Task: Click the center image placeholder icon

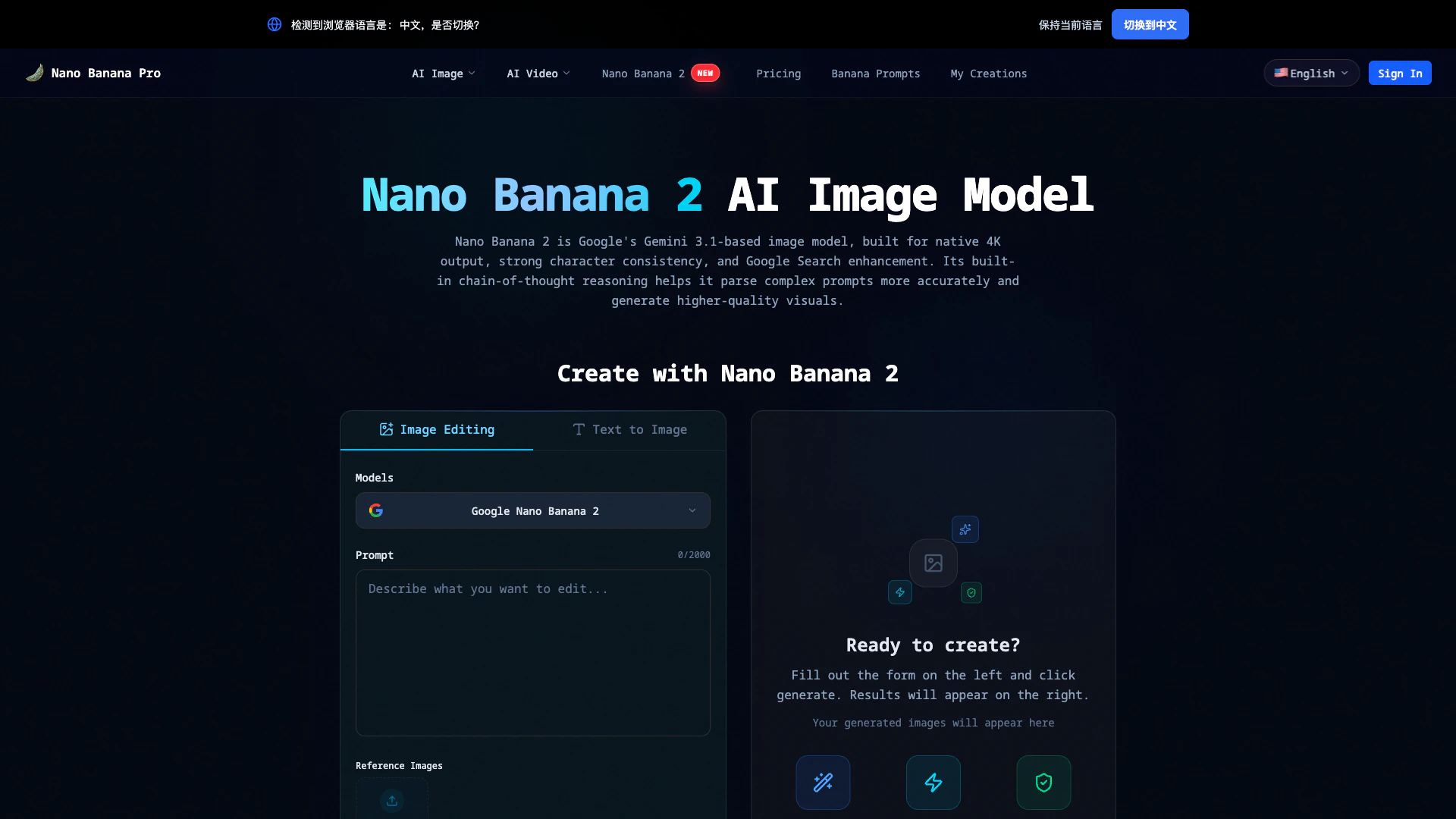Action: click(x=933, y=563)
